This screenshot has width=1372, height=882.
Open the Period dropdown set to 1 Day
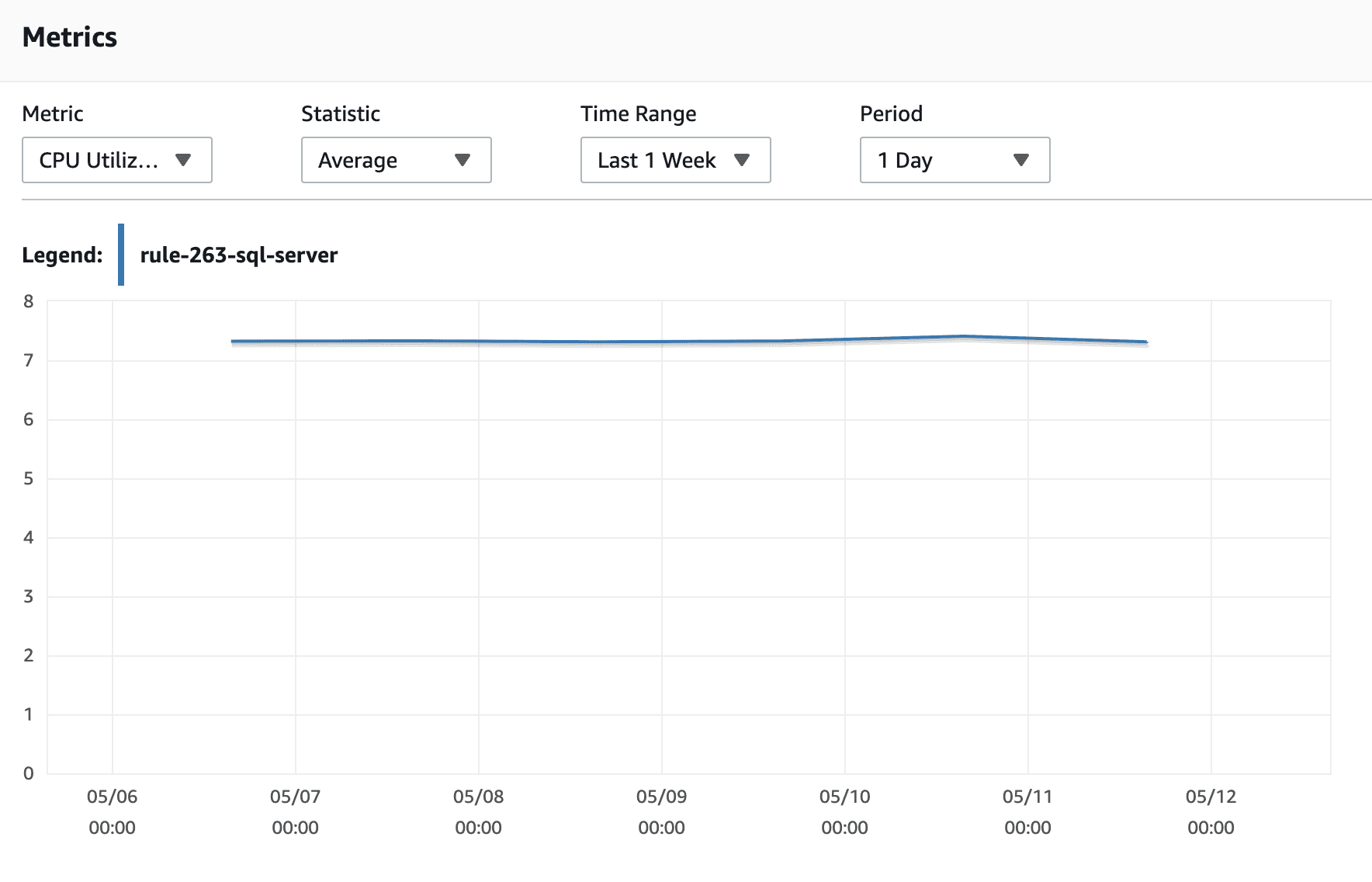tap(955, 160)
